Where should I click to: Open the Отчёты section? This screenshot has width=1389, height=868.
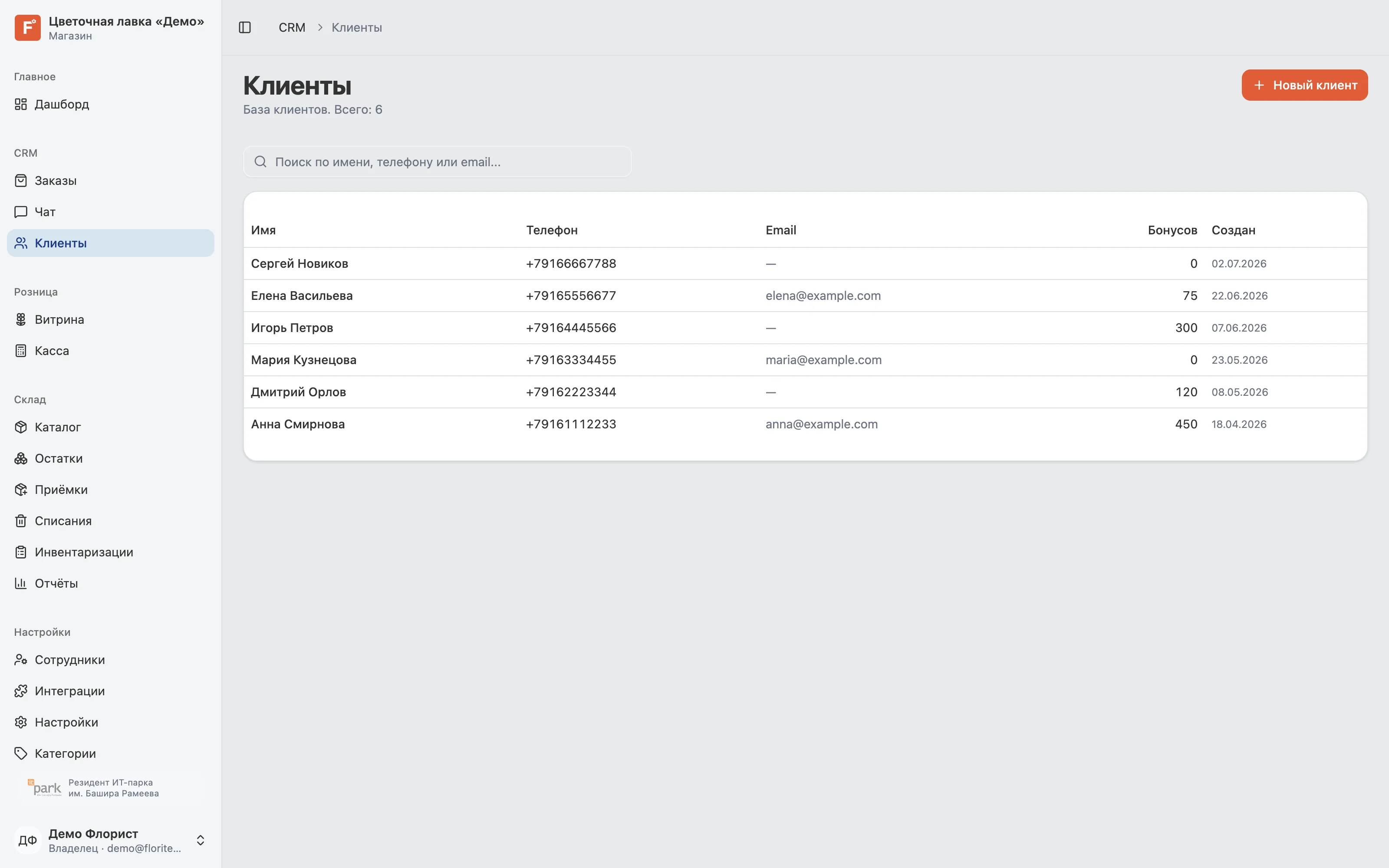[x=110, y=583]
